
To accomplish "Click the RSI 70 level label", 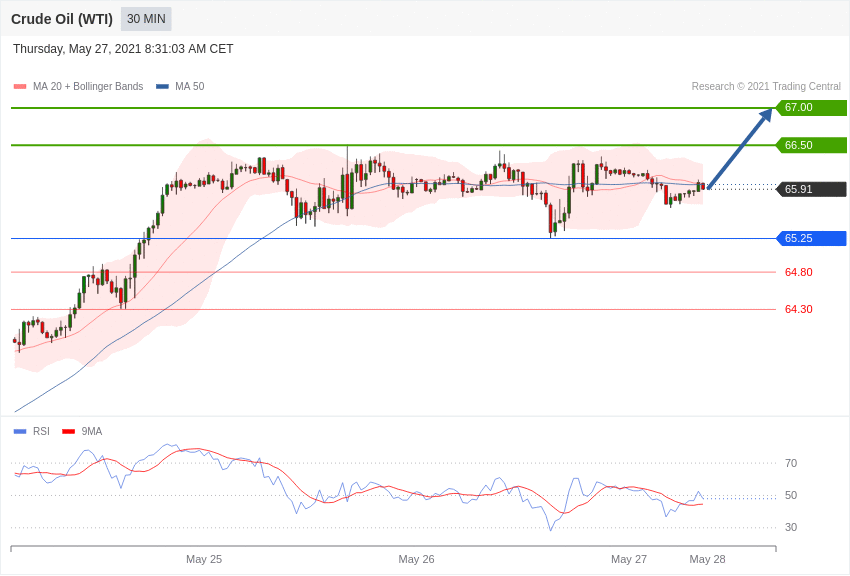I will [x=791, y=463].
